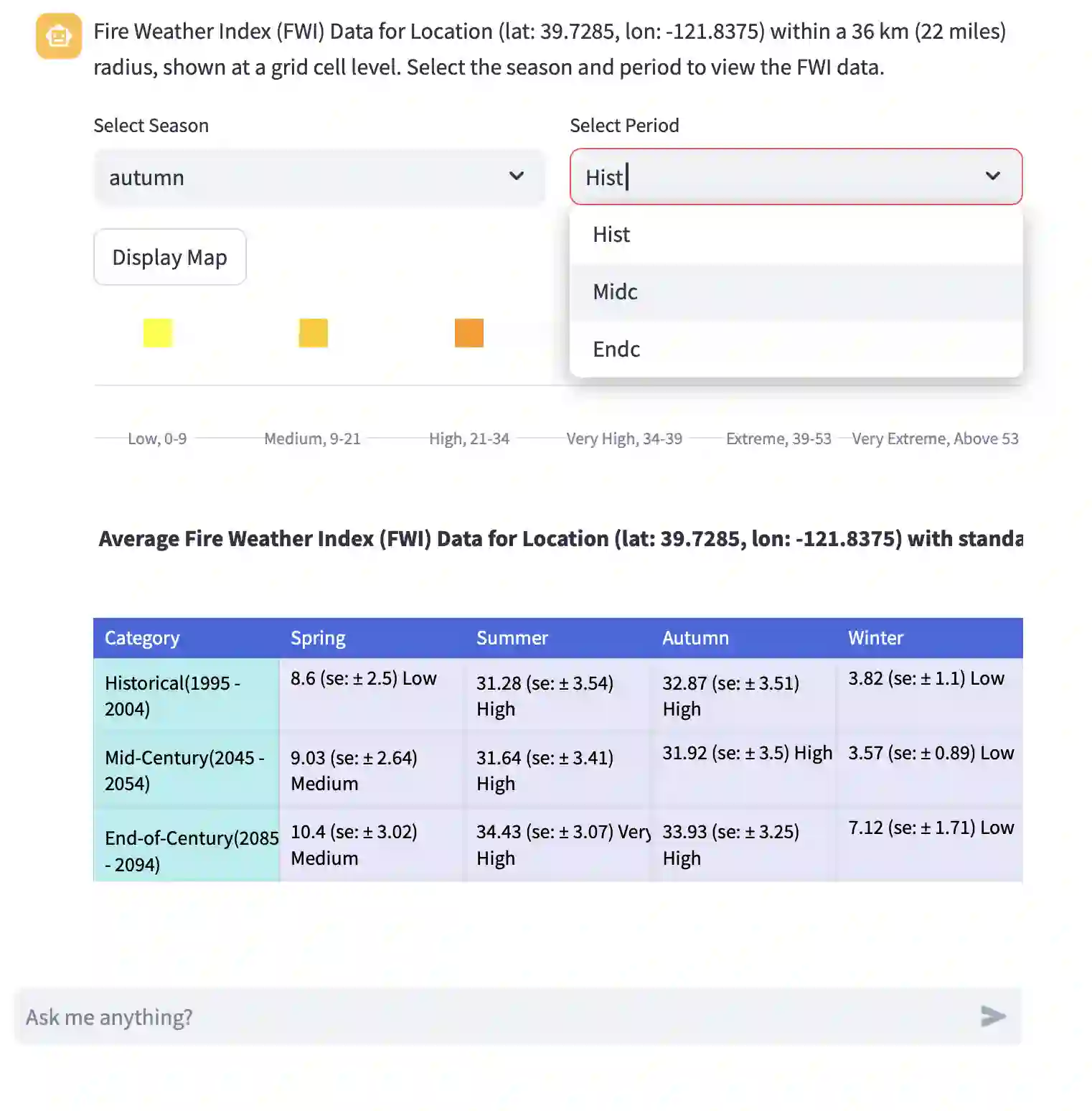Click the Spring column header
The width and height of the screenshot is (1092, 1111).
tap(372, 638)
